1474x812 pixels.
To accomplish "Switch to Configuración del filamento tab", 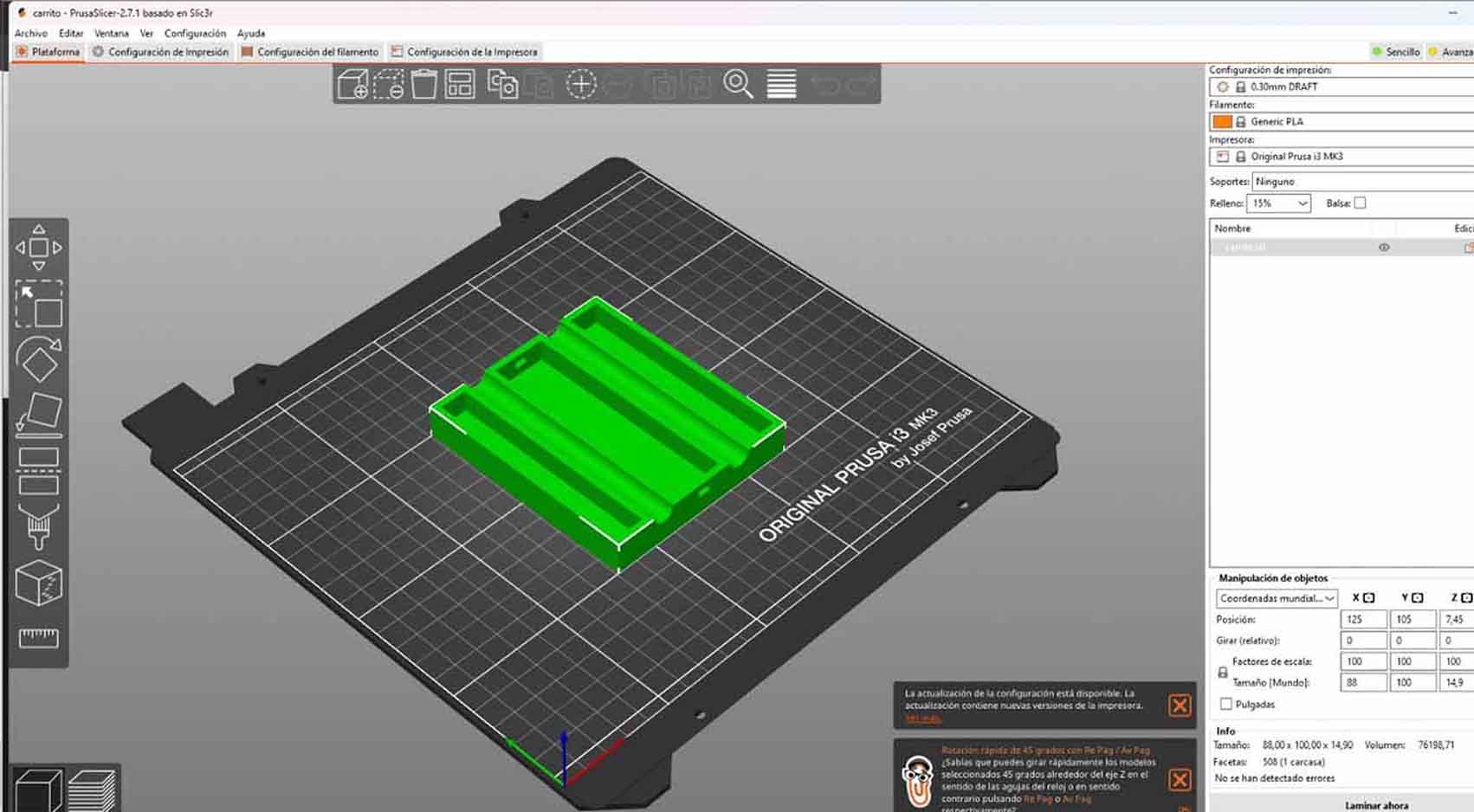I will (x=310, y=52).
